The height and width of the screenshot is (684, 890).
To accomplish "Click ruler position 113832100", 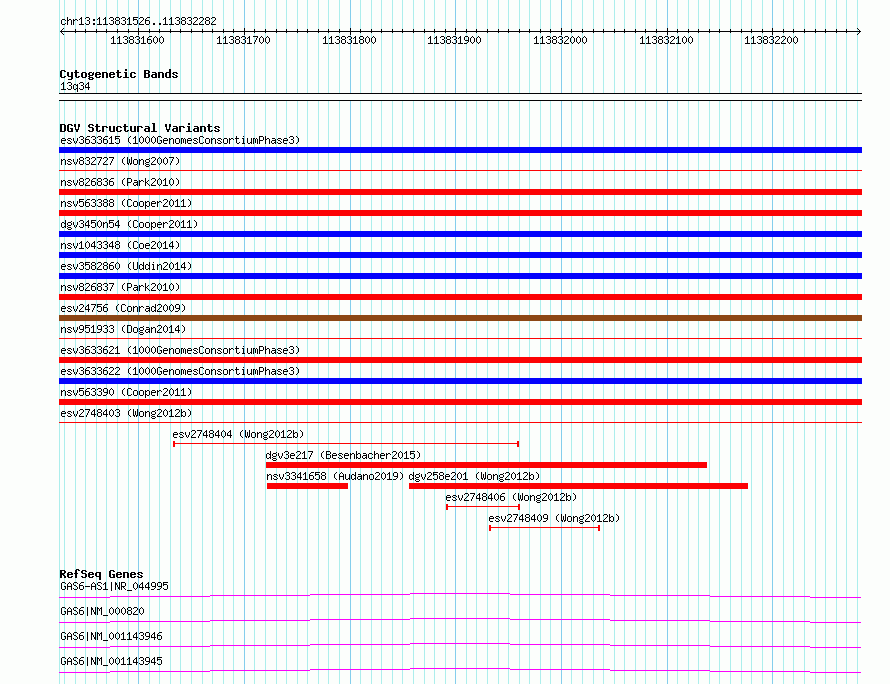I will point(666,40).
